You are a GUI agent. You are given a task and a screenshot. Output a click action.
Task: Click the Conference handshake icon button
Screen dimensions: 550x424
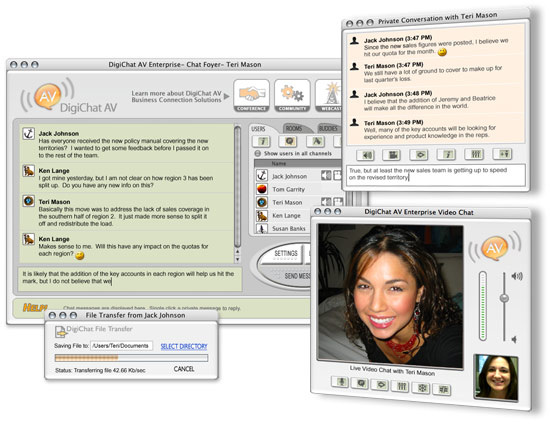(251, 95)
